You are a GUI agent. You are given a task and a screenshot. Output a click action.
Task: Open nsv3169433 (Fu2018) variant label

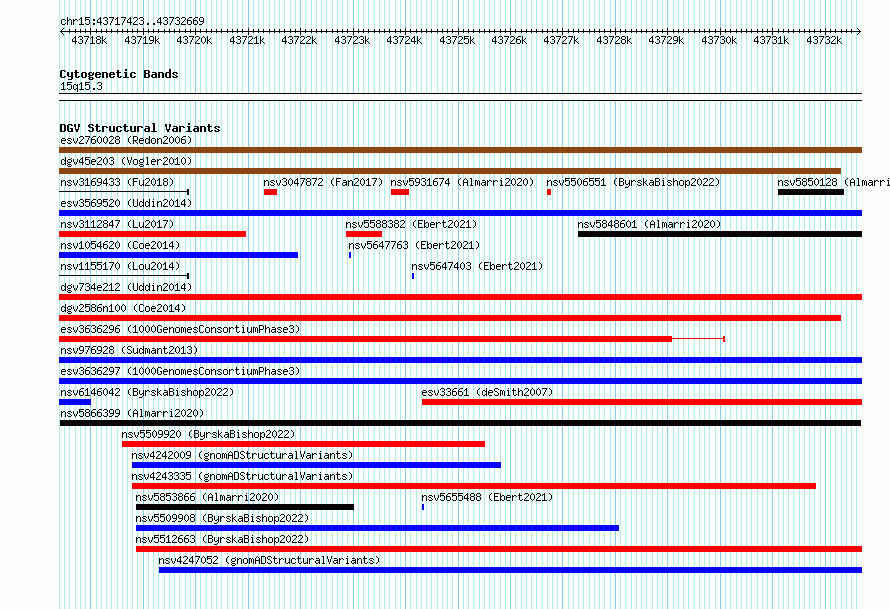pyautogui.click(x=117, y=182)
